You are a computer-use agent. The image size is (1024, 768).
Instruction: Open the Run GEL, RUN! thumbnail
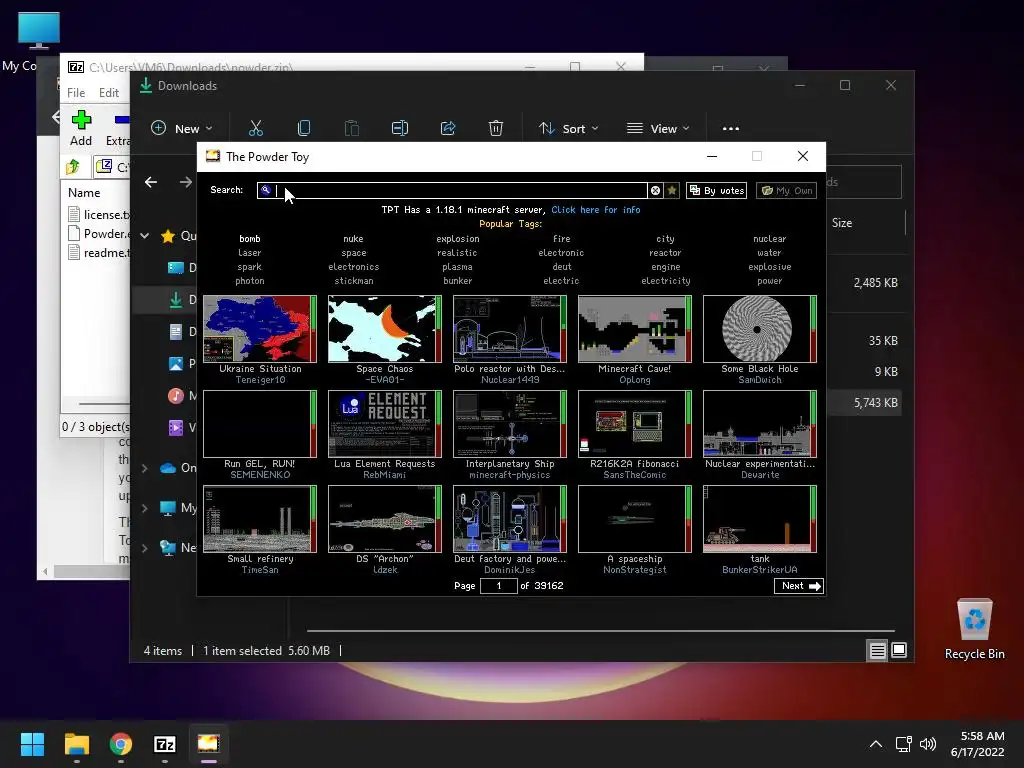pos(260,424)
